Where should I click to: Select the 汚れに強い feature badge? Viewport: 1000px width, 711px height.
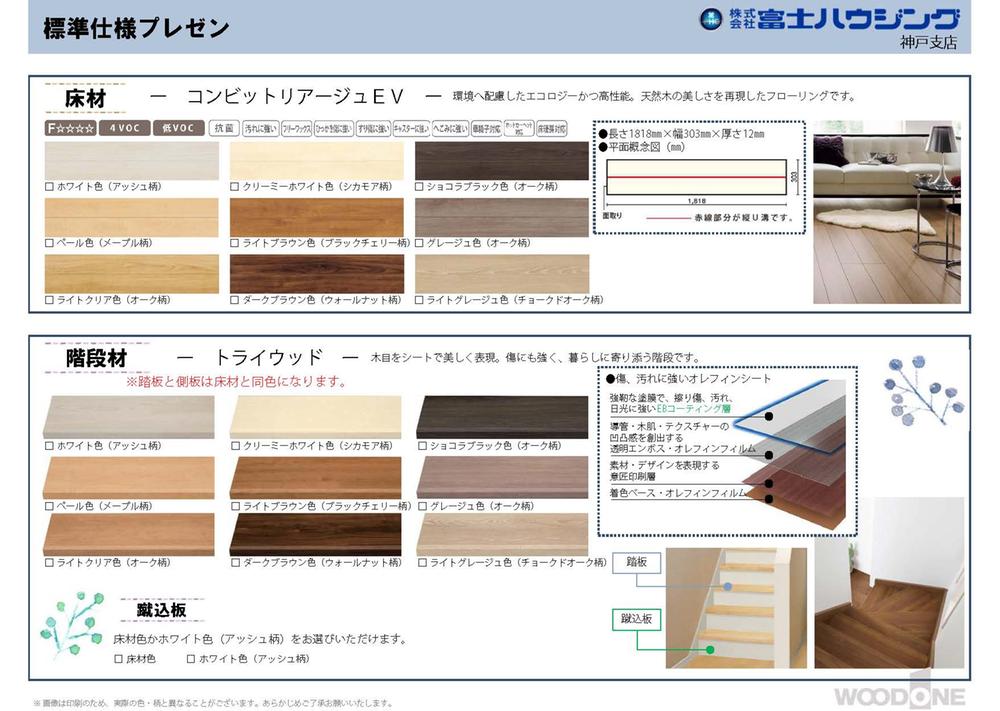coord(260,129)
